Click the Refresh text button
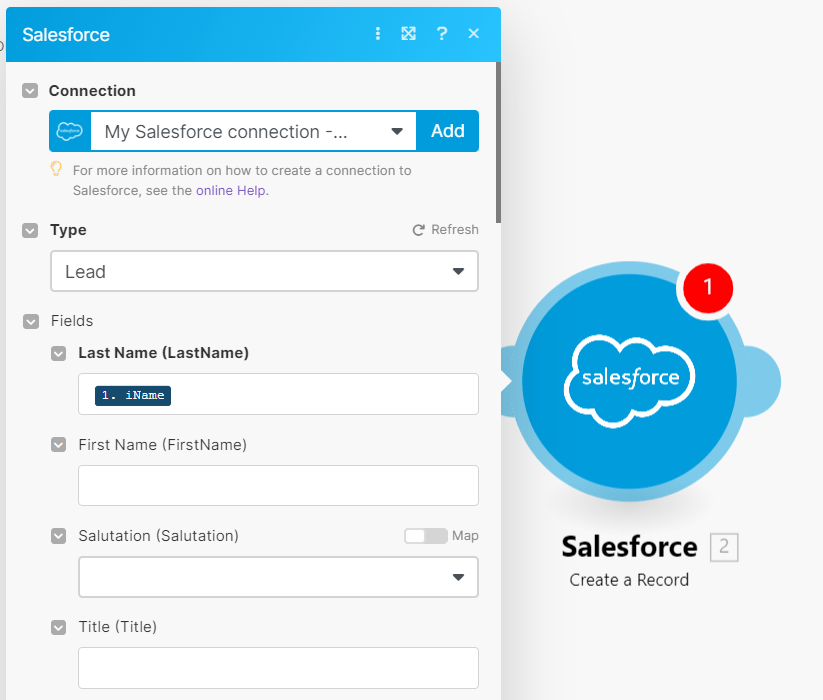The image size is (823, 700). [x=455, y=230]
